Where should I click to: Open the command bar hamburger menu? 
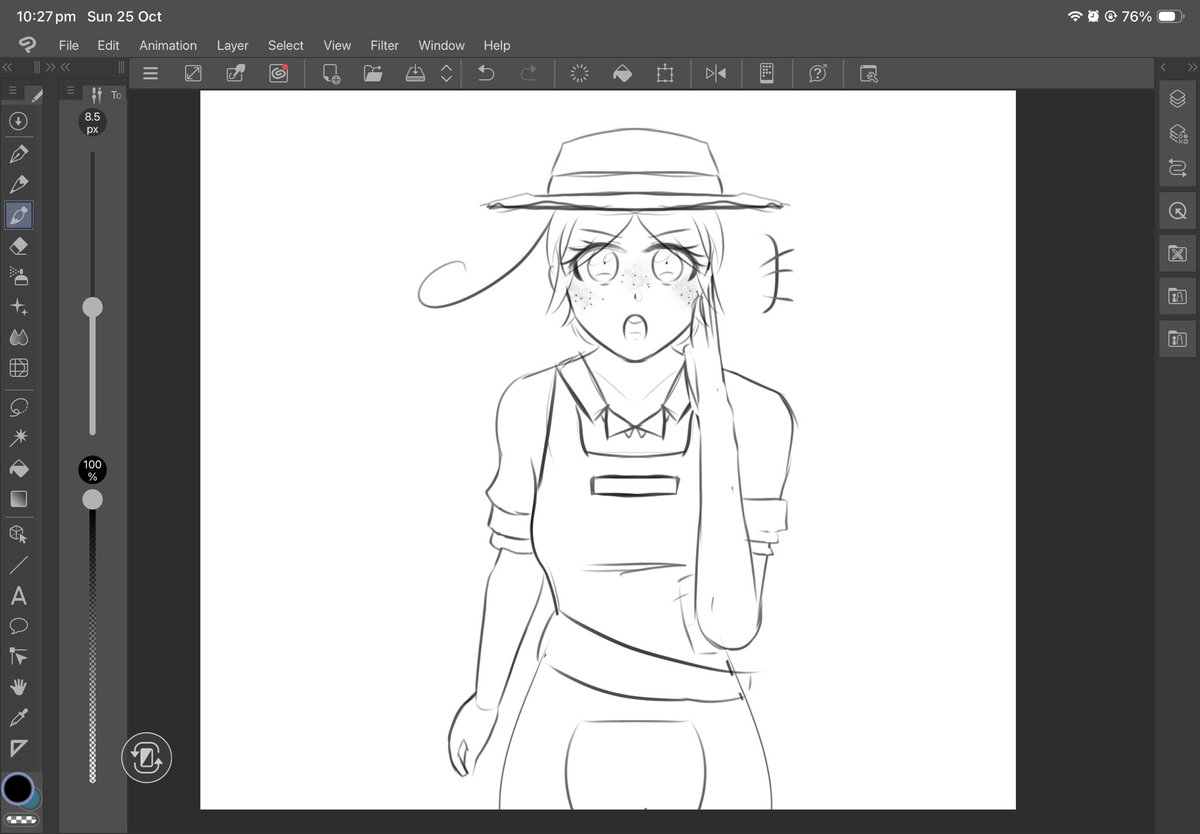point(150,73)
